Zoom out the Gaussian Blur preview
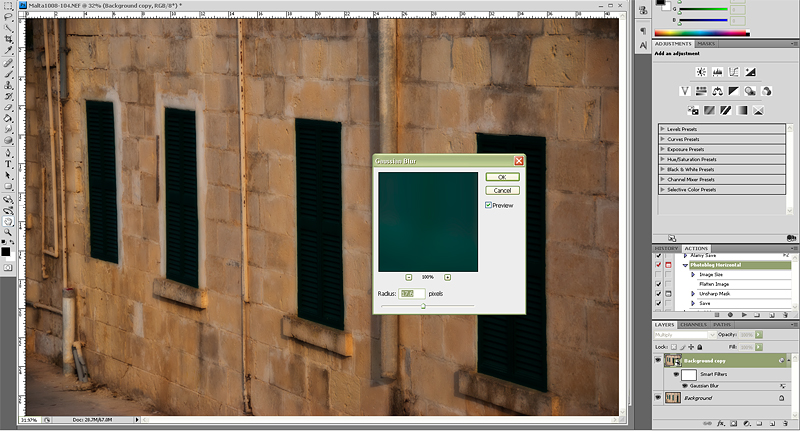Image resolution: width=800 pixels, height=431 pixels. tap(409, 277)
